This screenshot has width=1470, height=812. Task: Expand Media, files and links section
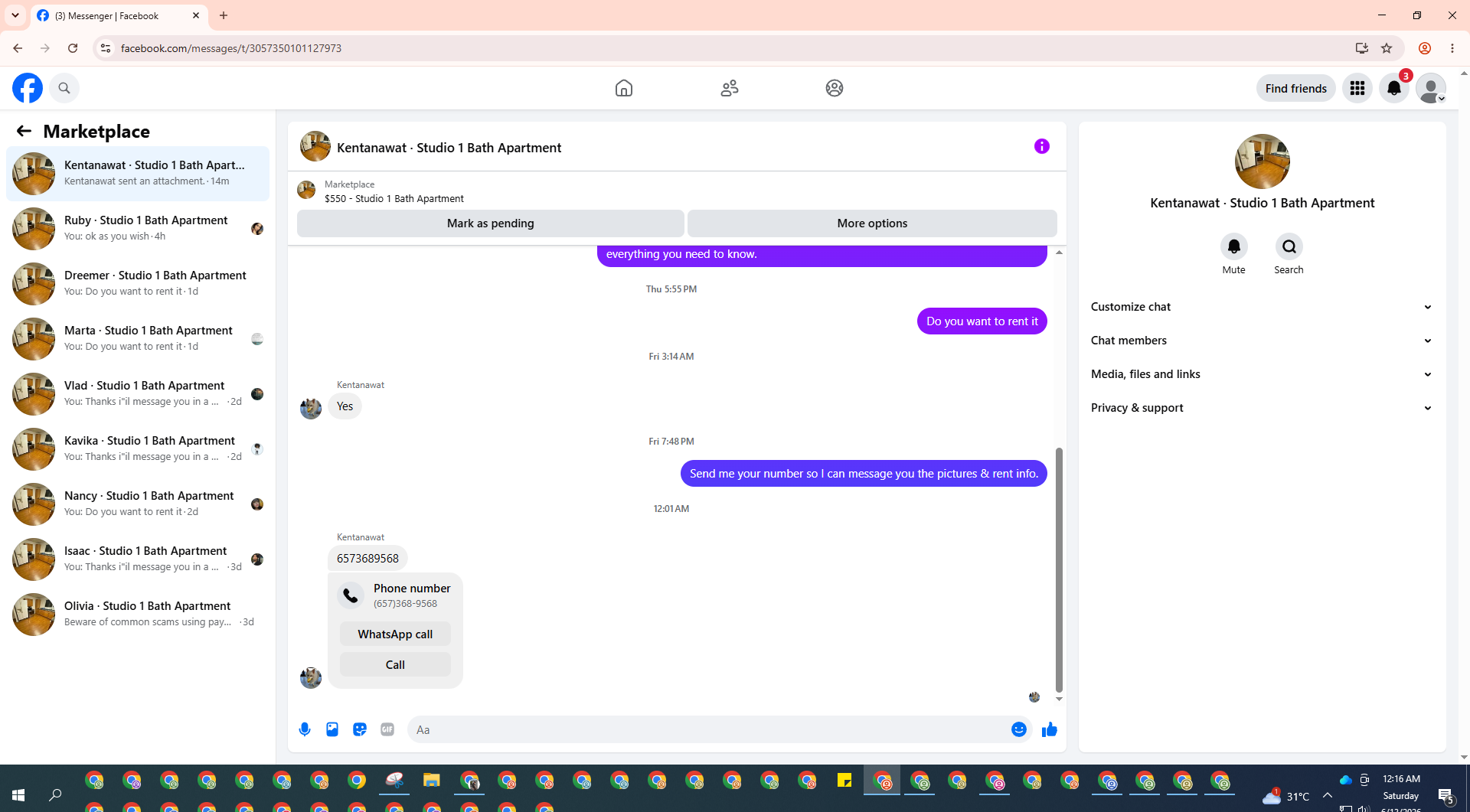point(1262,374)
